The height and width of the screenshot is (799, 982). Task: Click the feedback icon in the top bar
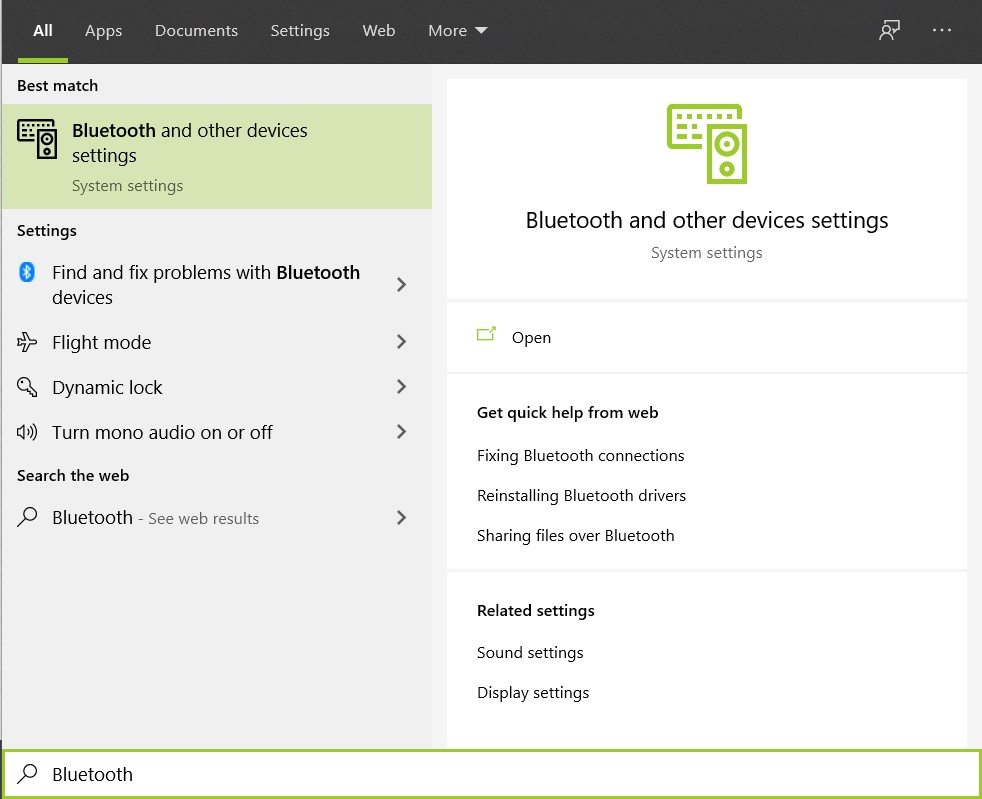(889, 30)
